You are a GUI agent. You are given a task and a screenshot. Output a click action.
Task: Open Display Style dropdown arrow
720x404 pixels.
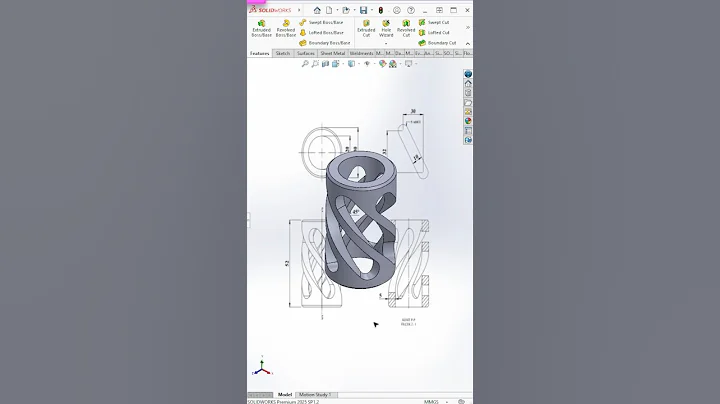359,64
